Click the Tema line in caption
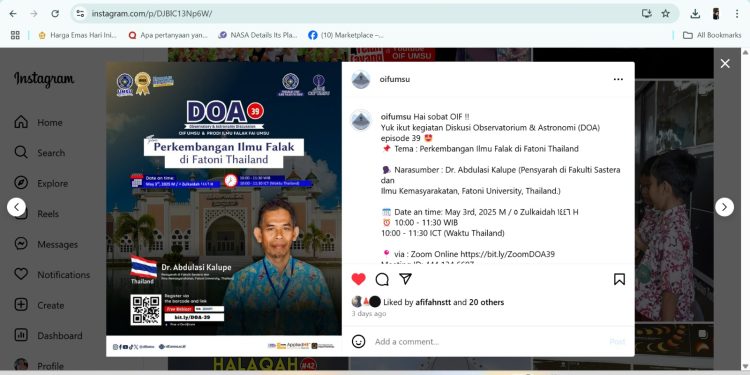750x375 pixels. click(480, 149)
